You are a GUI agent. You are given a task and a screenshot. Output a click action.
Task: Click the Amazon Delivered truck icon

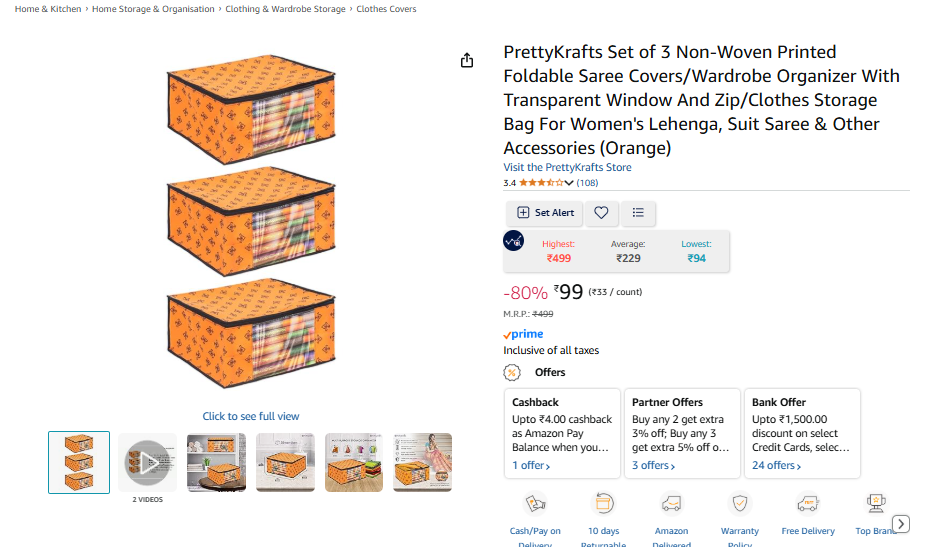coord(672,504)
